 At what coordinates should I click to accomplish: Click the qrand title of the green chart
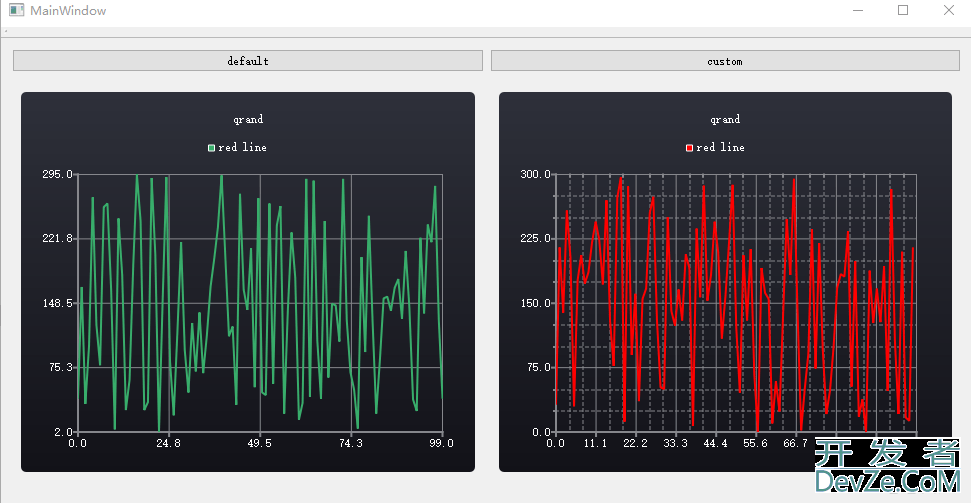tap(248, 120)
